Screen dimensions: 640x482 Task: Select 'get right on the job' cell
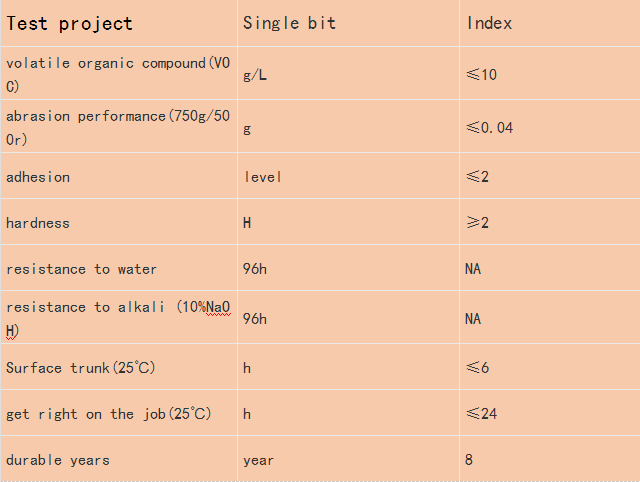pos(119,413)
